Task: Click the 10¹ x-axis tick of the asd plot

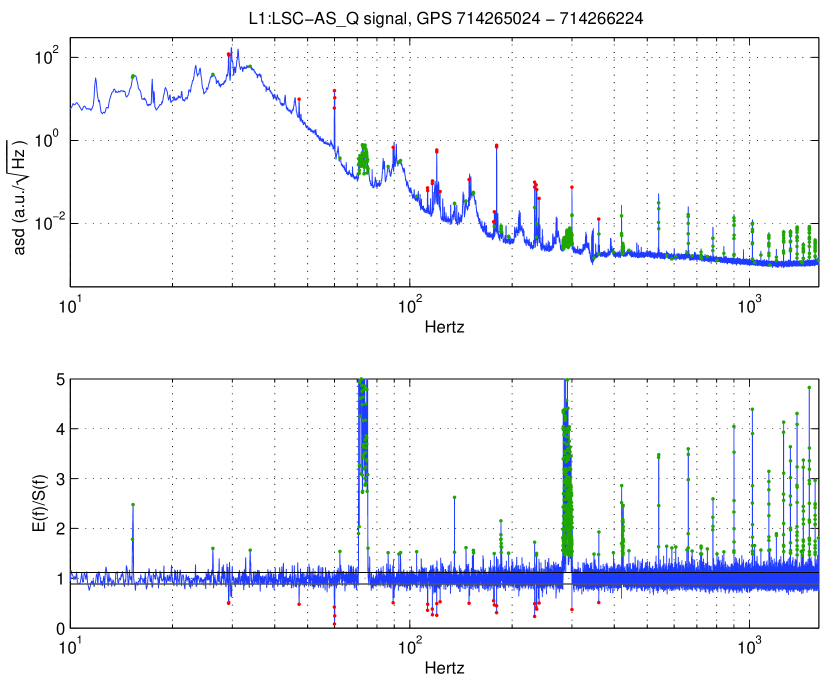Action: point(69,305)
